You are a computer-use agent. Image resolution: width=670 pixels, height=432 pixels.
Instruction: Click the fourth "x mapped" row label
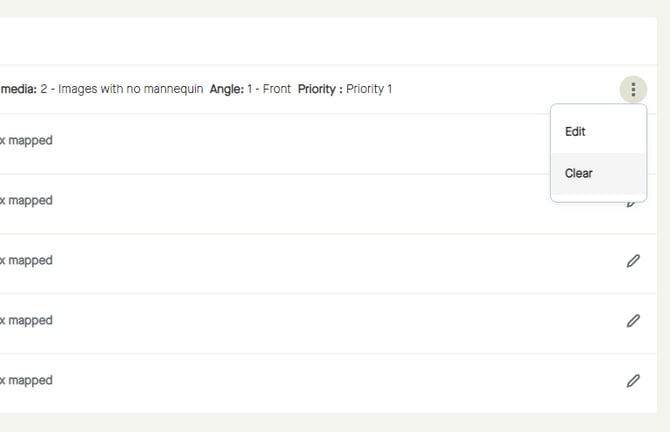click(26, 321)
